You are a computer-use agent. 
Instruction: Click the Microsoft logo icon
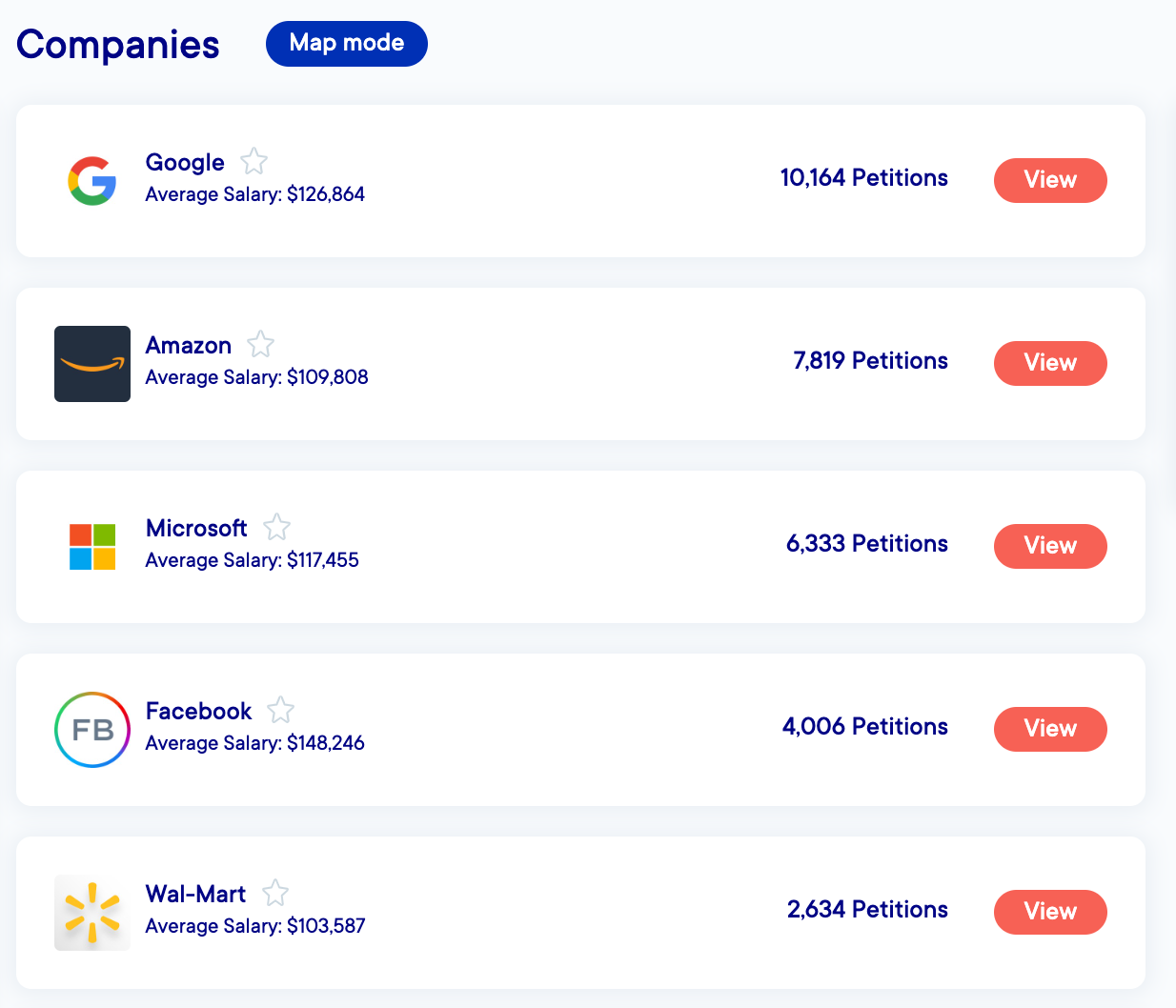(x=92, y=547)
